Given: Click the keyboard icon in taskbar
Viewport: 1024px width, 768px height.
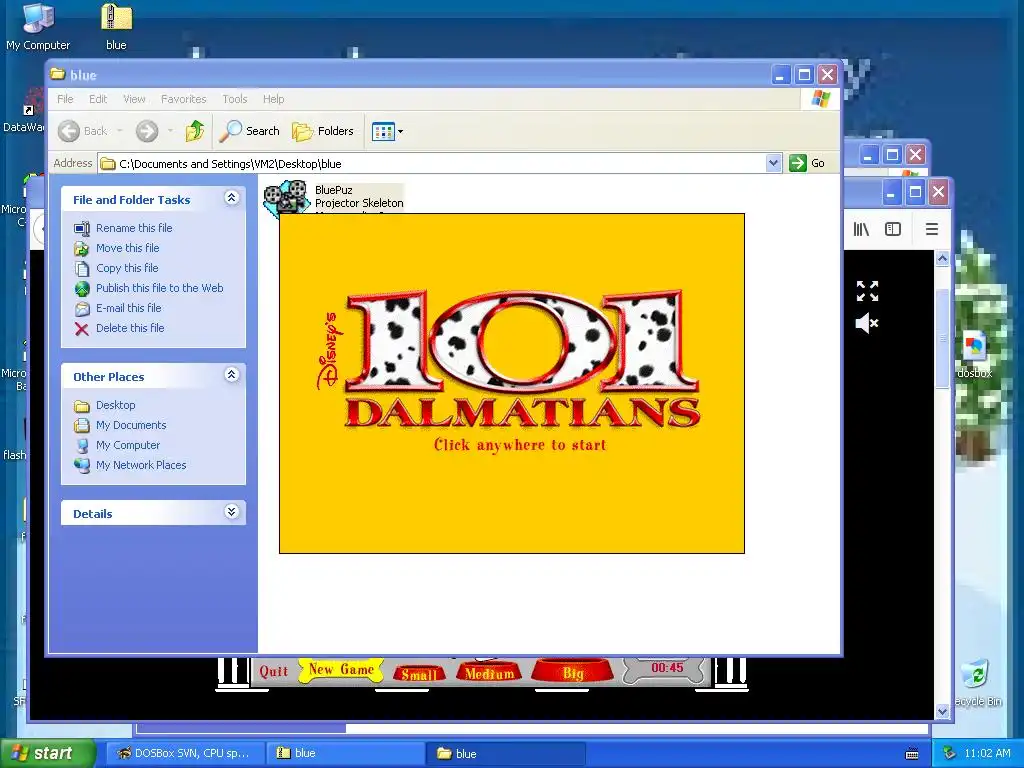Looking at the screenshot, I should [912, 754].
